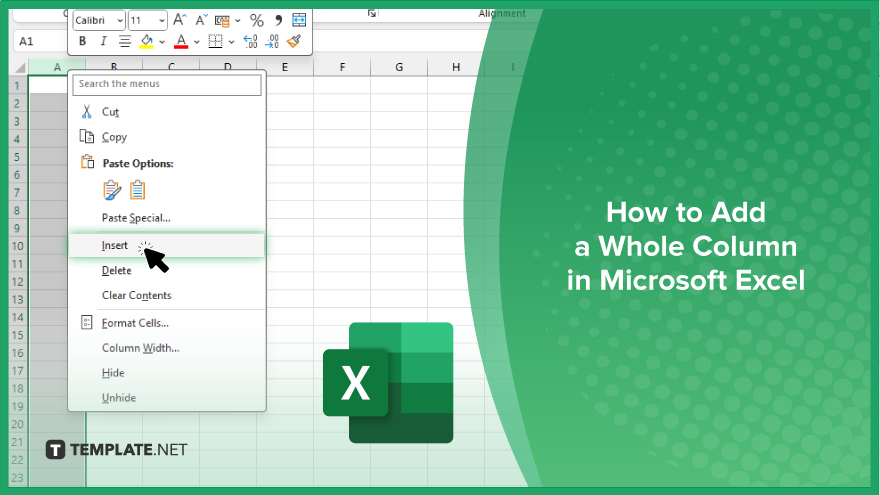This screenshot has height=495, width=880.
Task: Select column H header
Action: tap(456, 67)
